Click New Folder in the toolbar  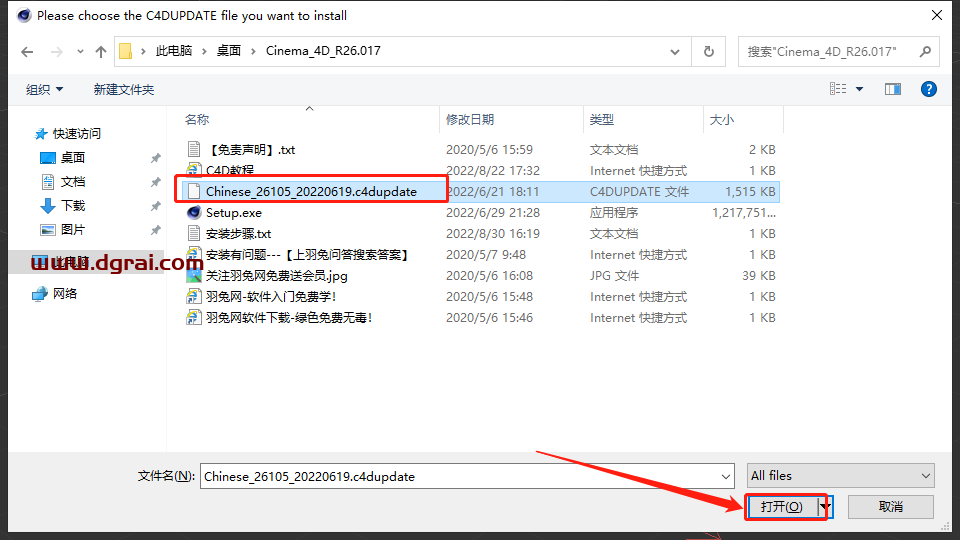click(124, 89)
